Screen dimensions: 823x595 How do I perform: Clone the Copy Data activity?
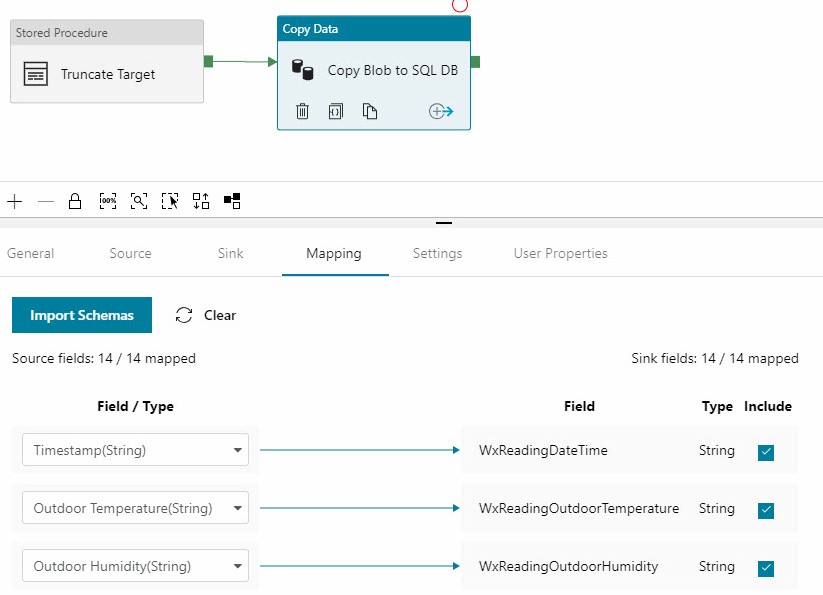coord(370,111)
